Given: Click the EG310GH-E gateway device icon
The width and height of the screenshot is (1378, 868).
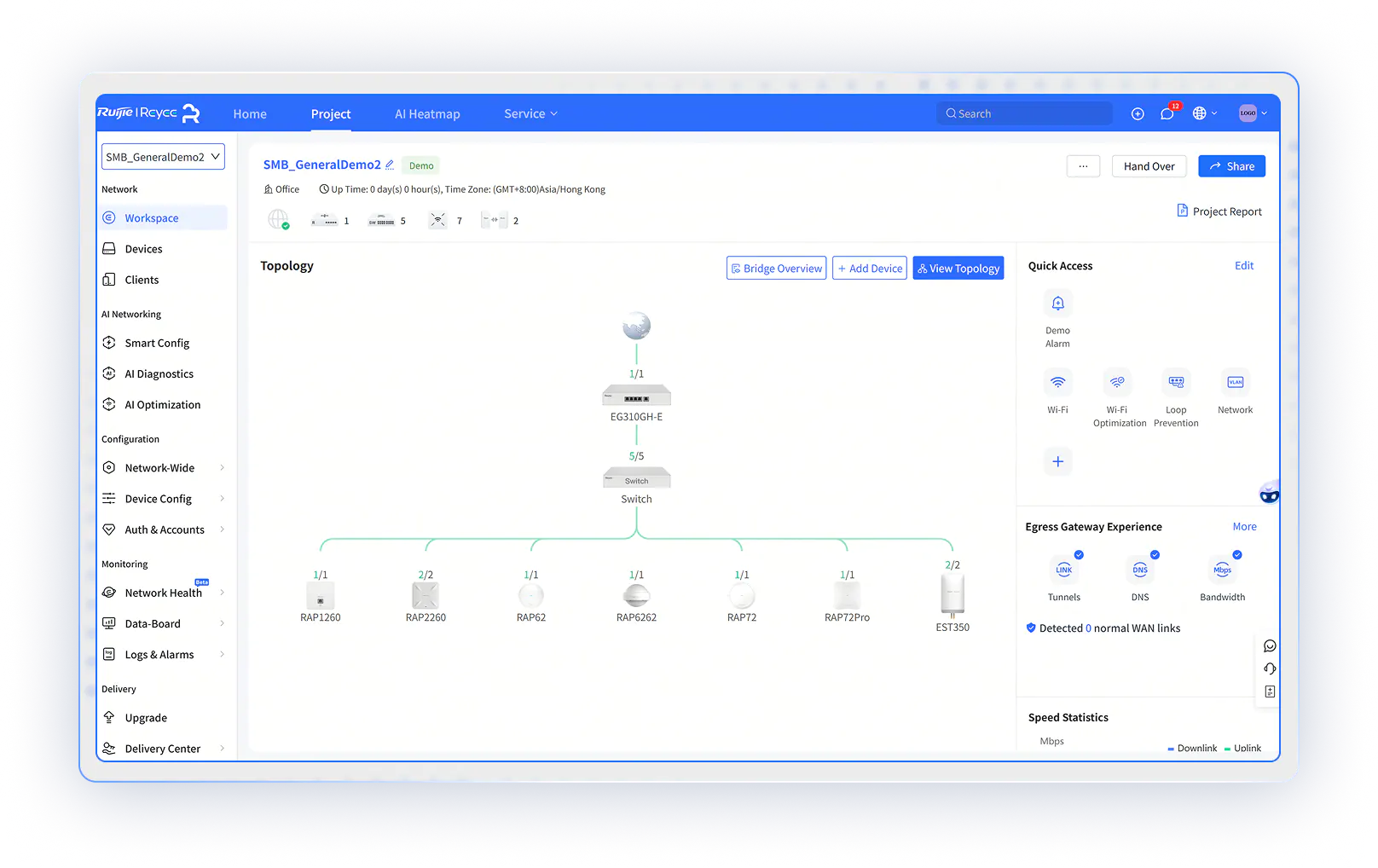Looking at the screenshot, I should pyautogui.click(x=636, y=396).
